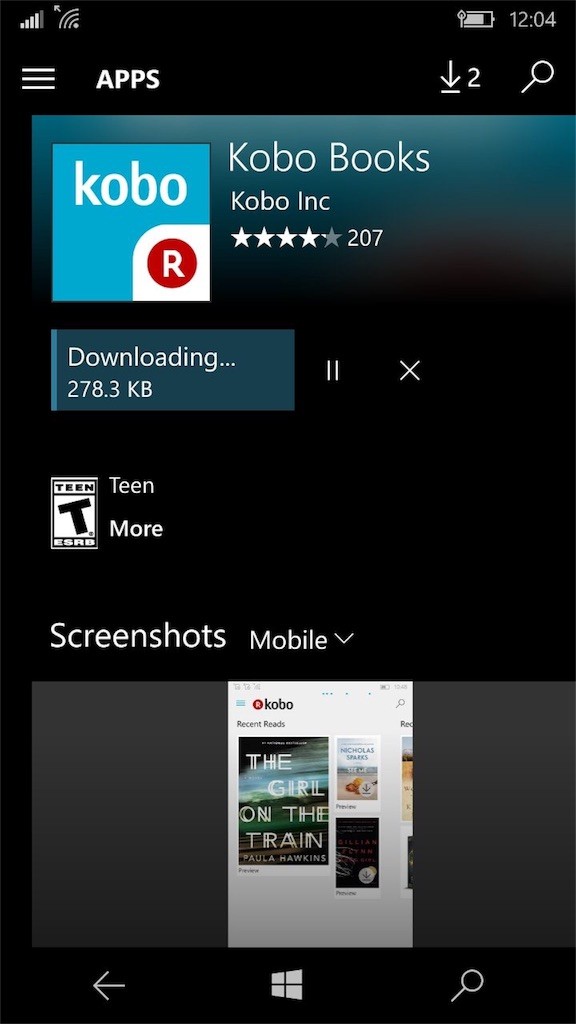Screen dimensions: 576x1024
Task: Tap the search magnifier in the store header
Action: [537, 78]
